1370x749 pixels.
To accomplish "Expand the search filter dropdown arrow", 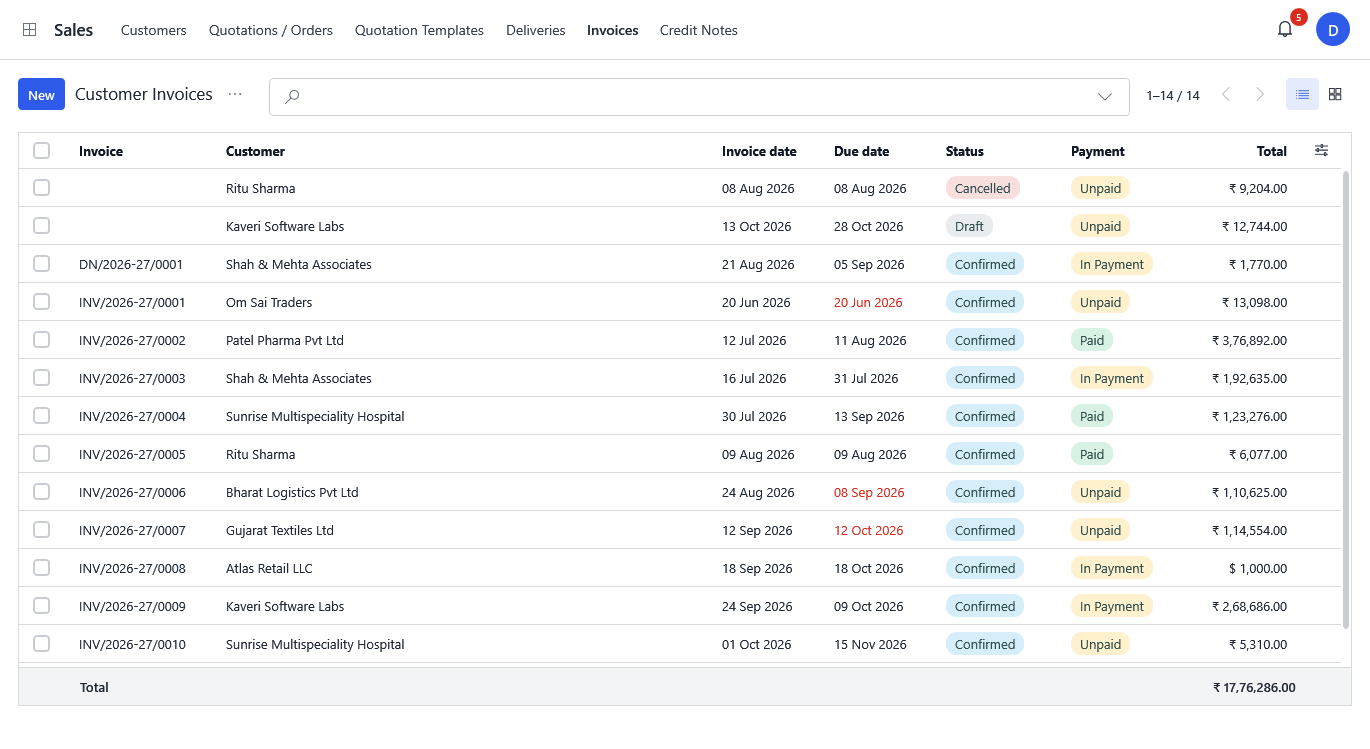I will (1105, 97).
